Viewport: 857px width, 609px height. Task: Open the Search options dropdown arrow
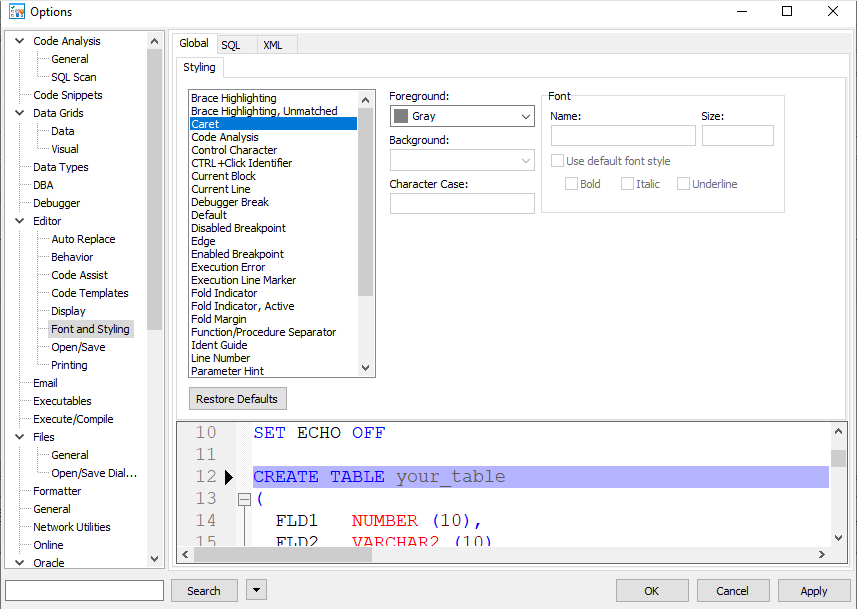point(256,590)
